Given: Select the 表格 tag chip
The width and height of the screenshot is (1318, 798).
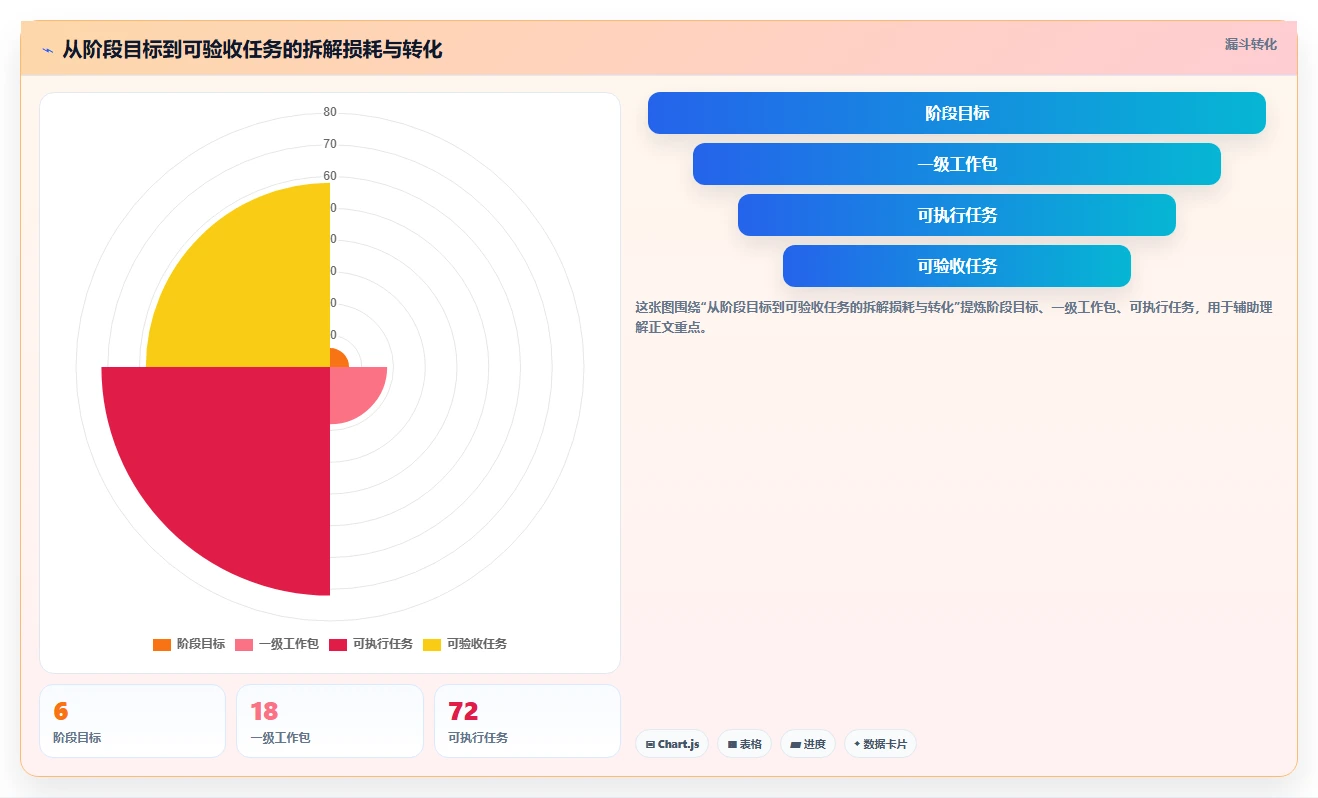Looking at the screenshot, I should coord(744,744).
